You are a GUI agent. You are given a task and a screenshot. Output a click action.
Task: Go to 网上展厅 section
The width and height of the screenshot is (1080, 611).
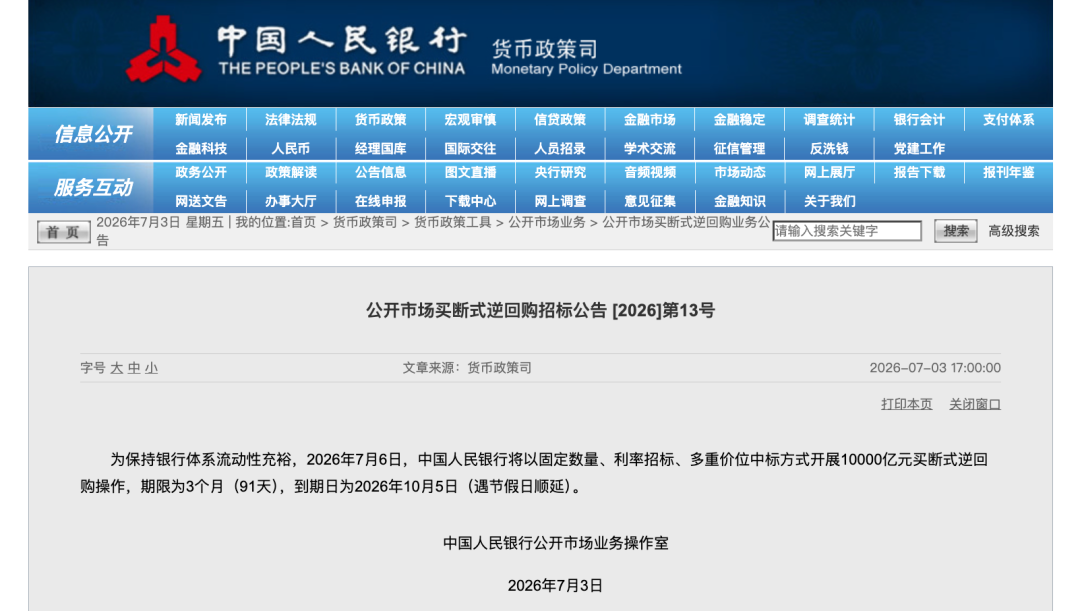click(829, 172)
